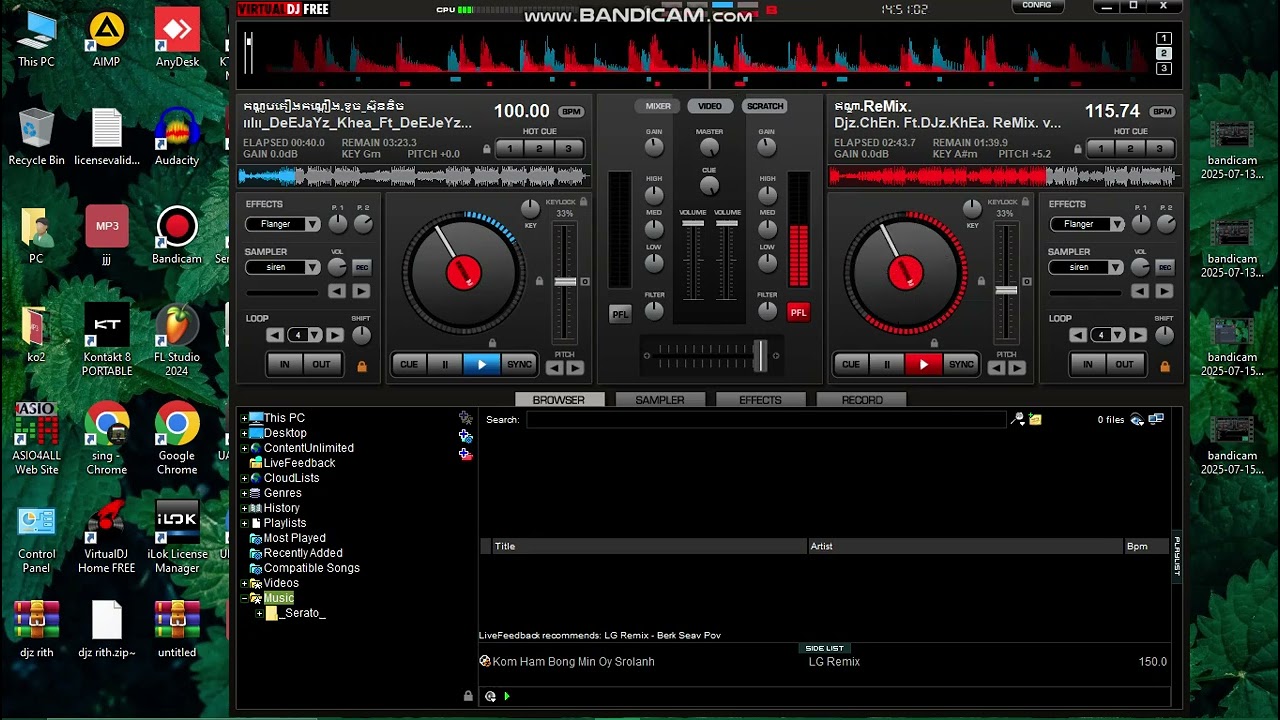Open the djz rith archive
The image size is (1280, 720).
[x=36, y=630]
